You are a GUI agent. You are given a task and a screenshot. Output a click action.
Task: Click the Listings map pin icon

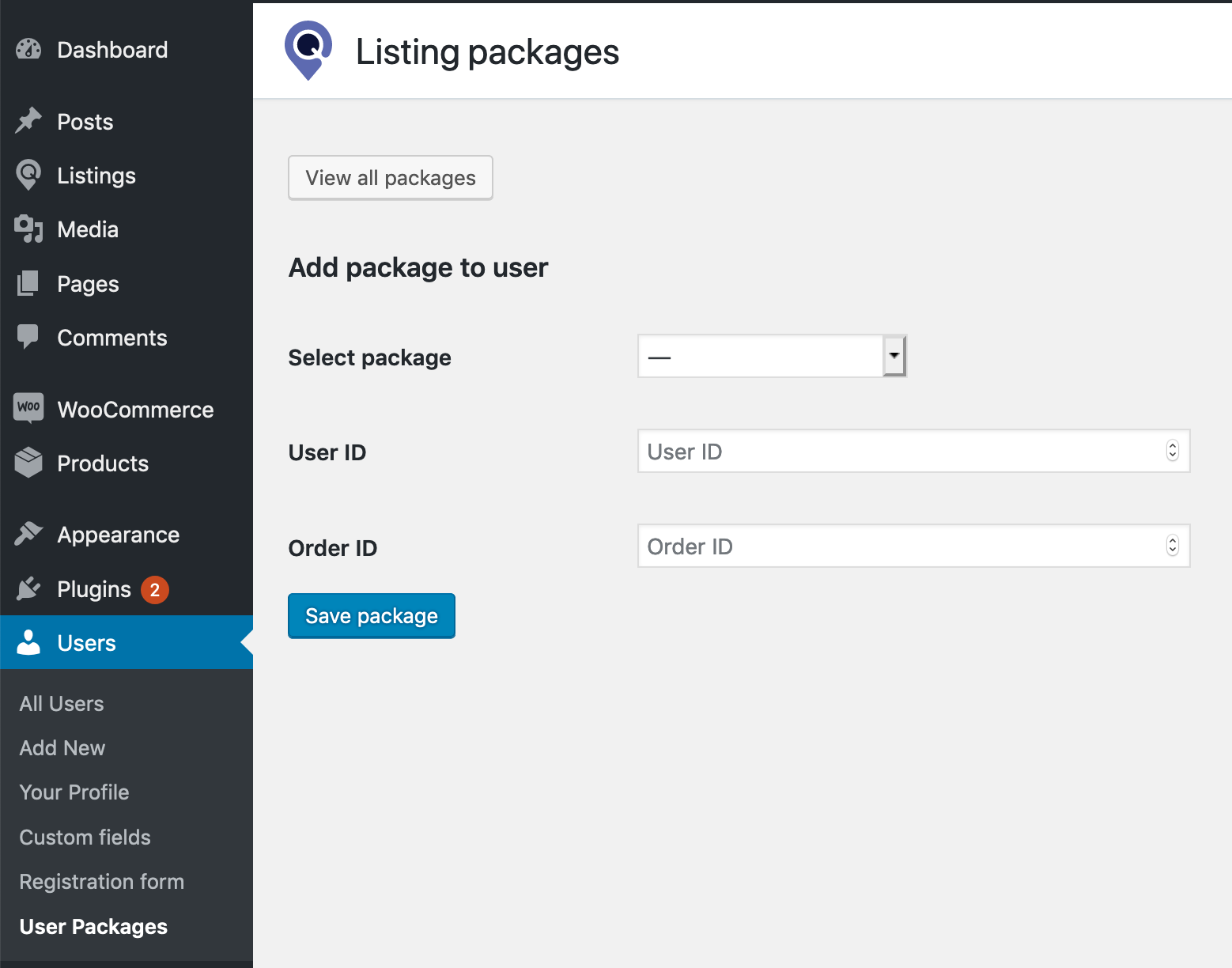(28, 175)
